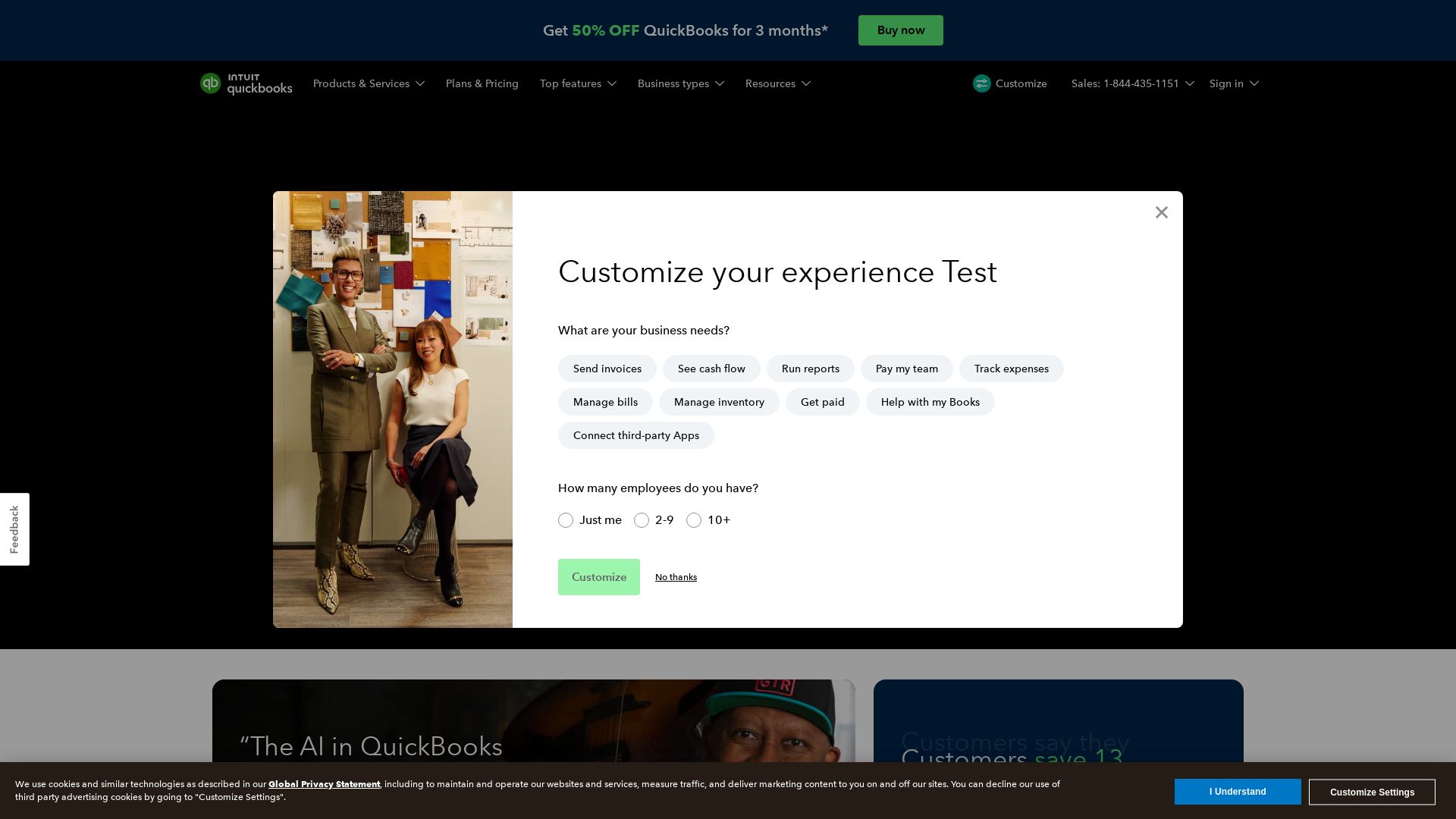Toggle the Help with my Books chip
This screenshot has height=819, width=1456.
pyautogui.click(x=930, y=402)
